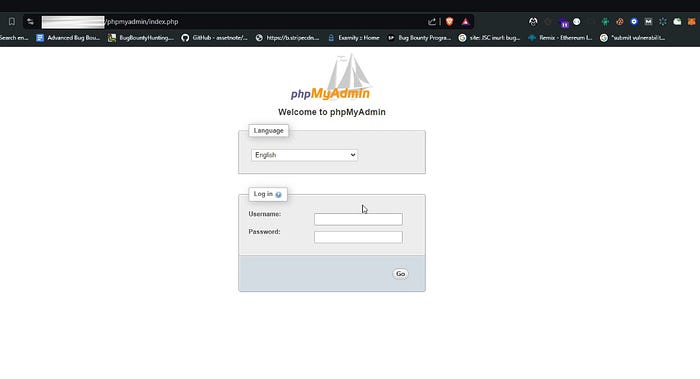
Task: Click the Go button to log in
Action: coord(400,274)
